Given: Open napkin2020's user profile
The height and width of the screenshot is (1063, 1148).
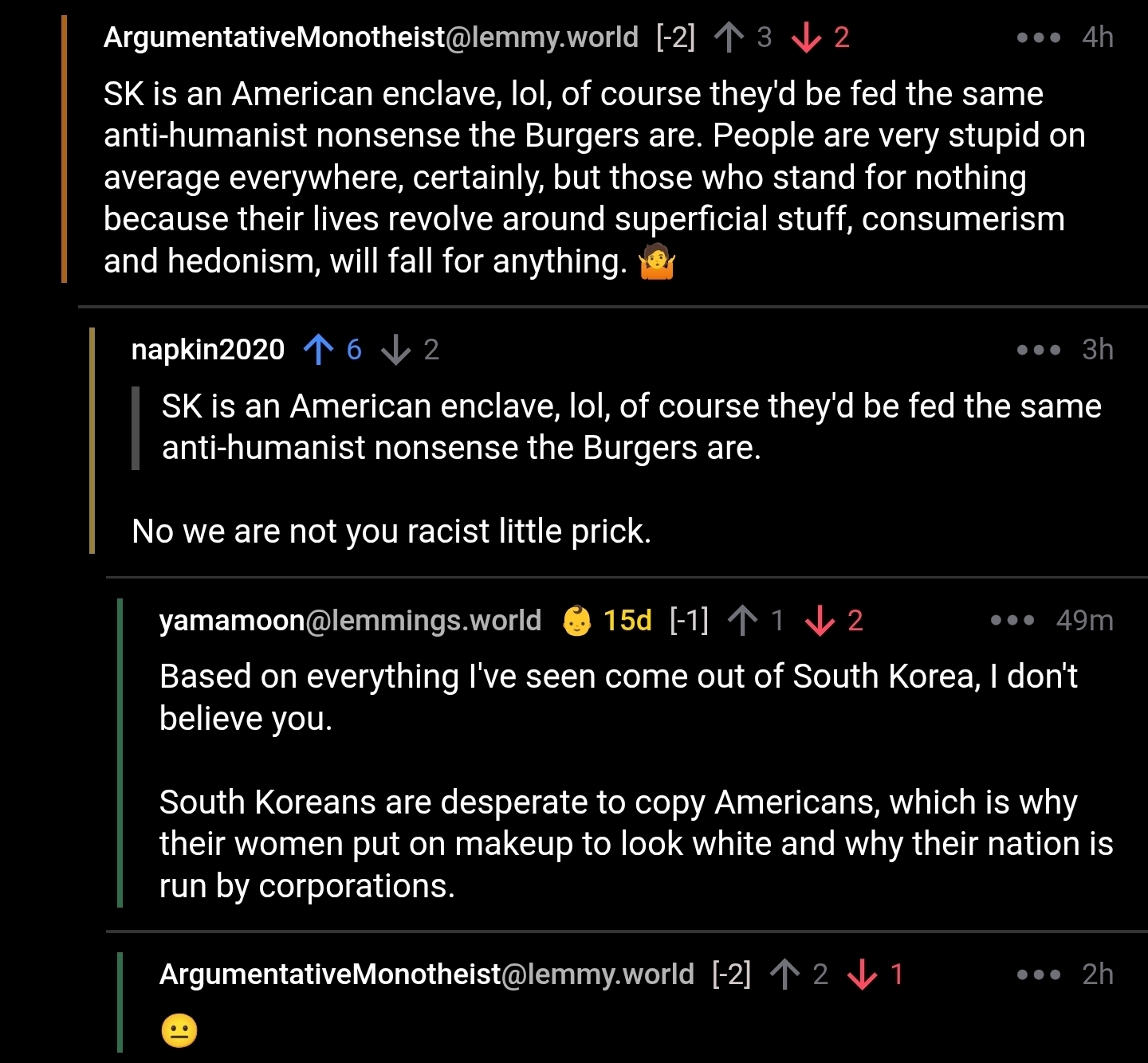Looking at the screenshot, I should (208, 350).
